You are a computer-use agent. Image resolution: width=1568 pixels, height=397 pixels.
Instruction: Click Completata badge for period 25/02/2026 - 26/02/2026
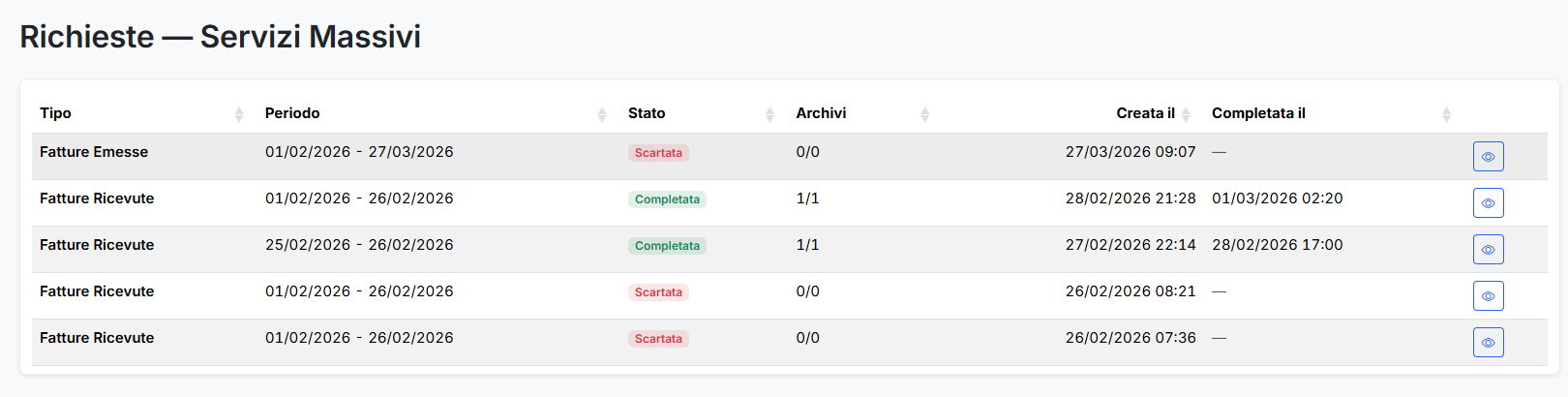point(667,246)
